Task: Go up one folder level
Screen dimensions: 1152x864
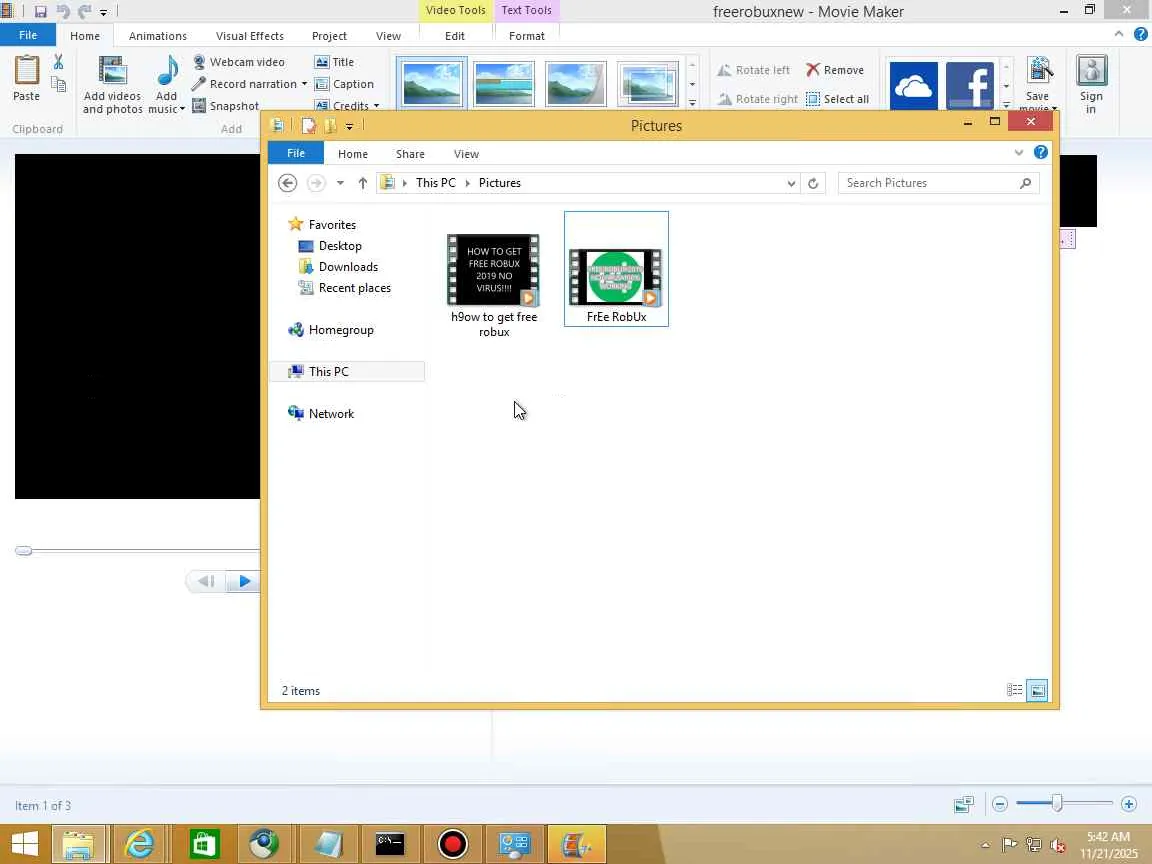Action: click(x=362, y=183)
